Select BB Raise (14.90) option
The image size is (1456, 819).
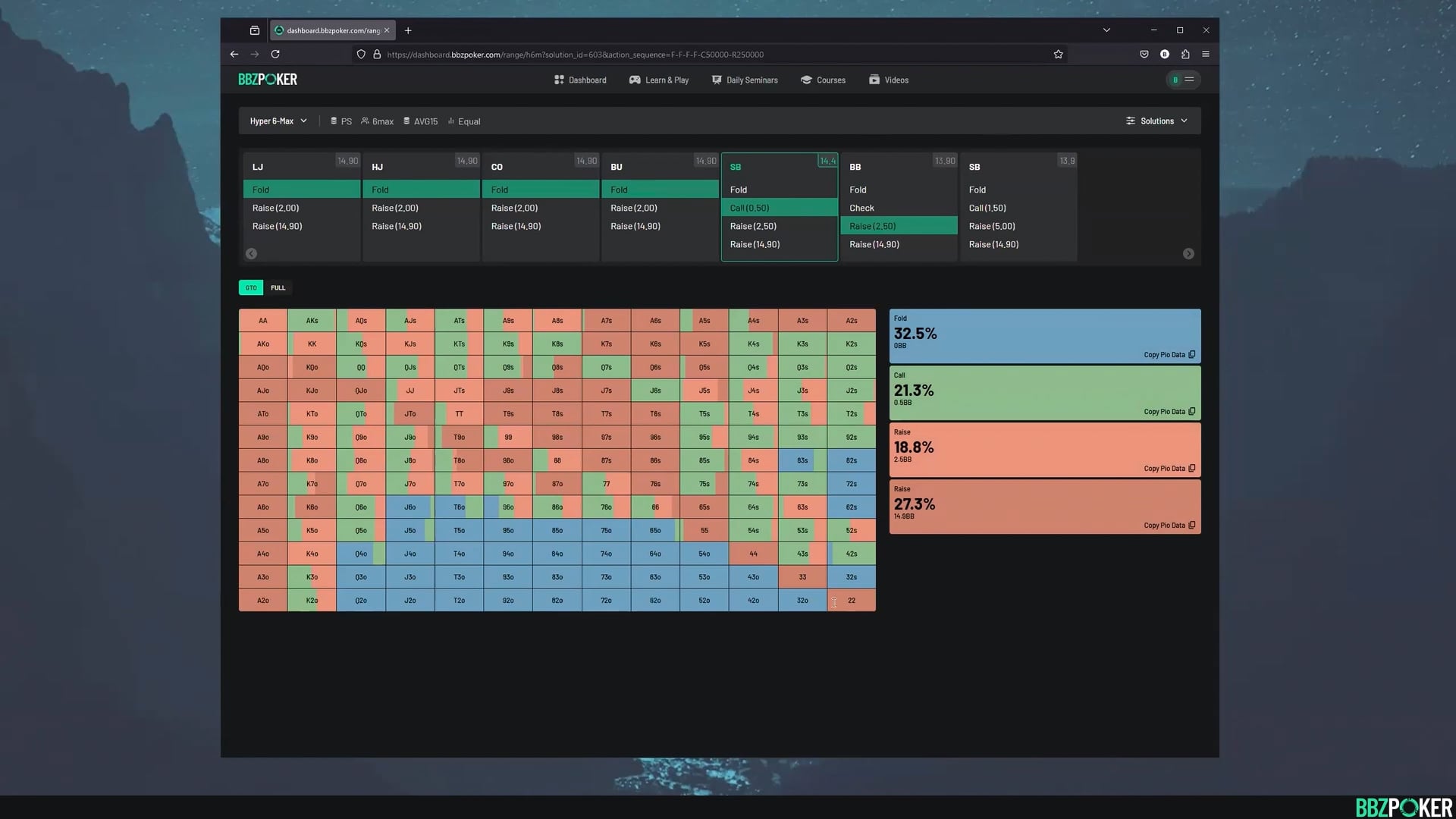[x=874, y=244]
